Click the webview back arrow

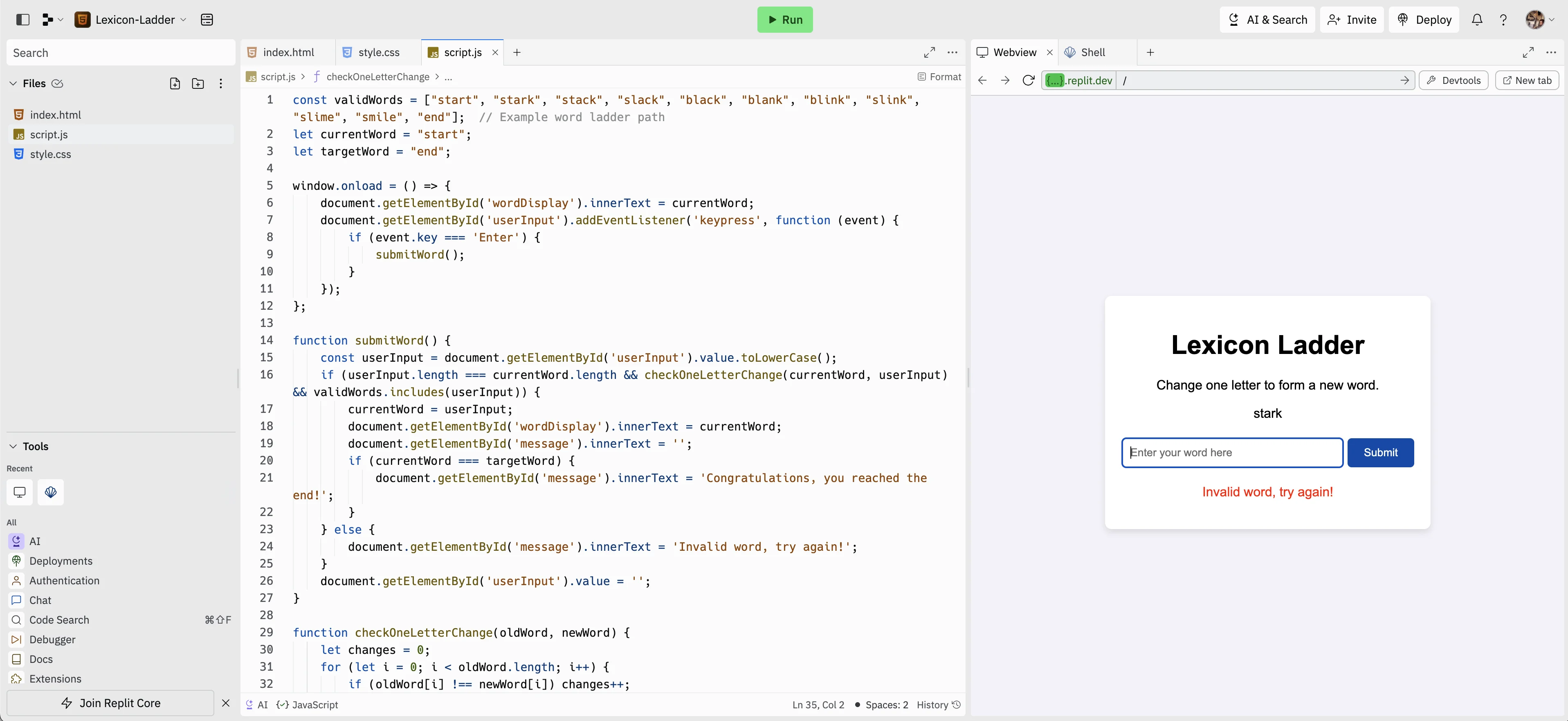pos(982,80)
